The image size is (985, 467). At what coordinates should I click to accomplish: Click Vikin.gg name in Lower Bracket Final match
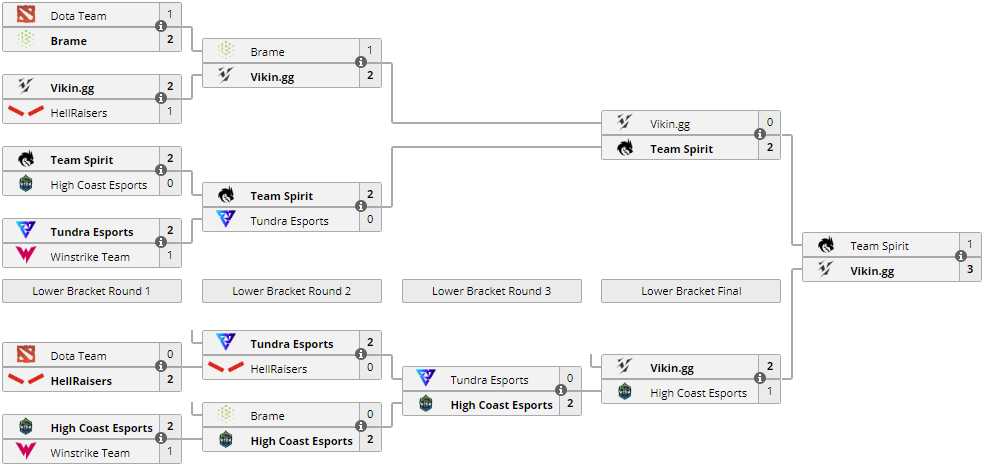coord(672,367)
